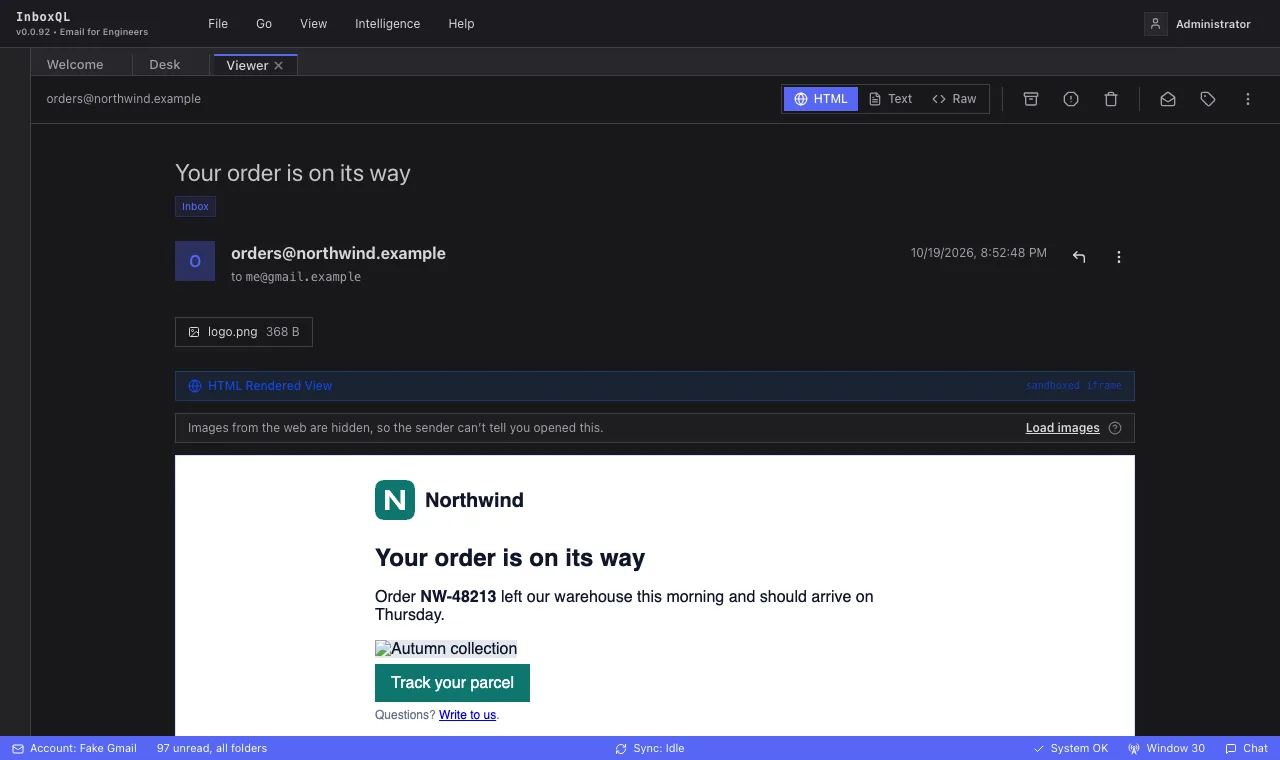Open the Intelligence menu

(387, 24)
